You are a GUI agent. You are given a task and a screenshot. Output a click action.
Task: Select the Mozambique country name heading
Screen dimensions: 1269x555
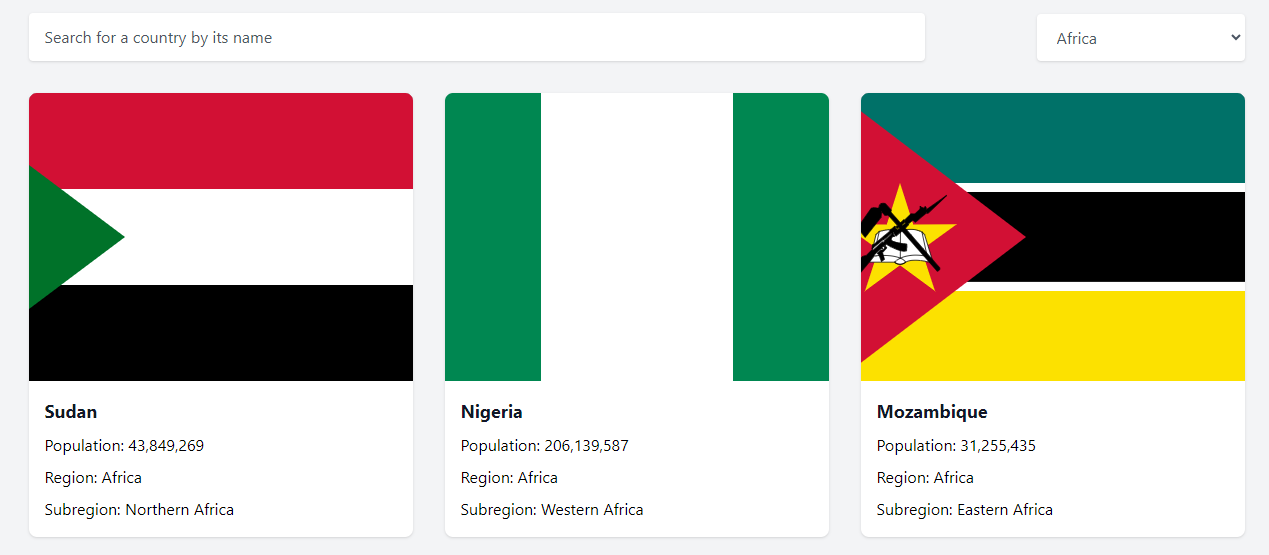tap(932, 412)
